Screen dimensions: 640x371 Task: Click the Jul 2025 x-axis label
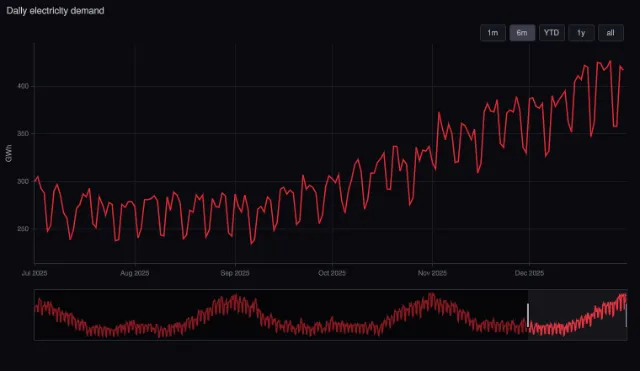click(x=34, y=273)
